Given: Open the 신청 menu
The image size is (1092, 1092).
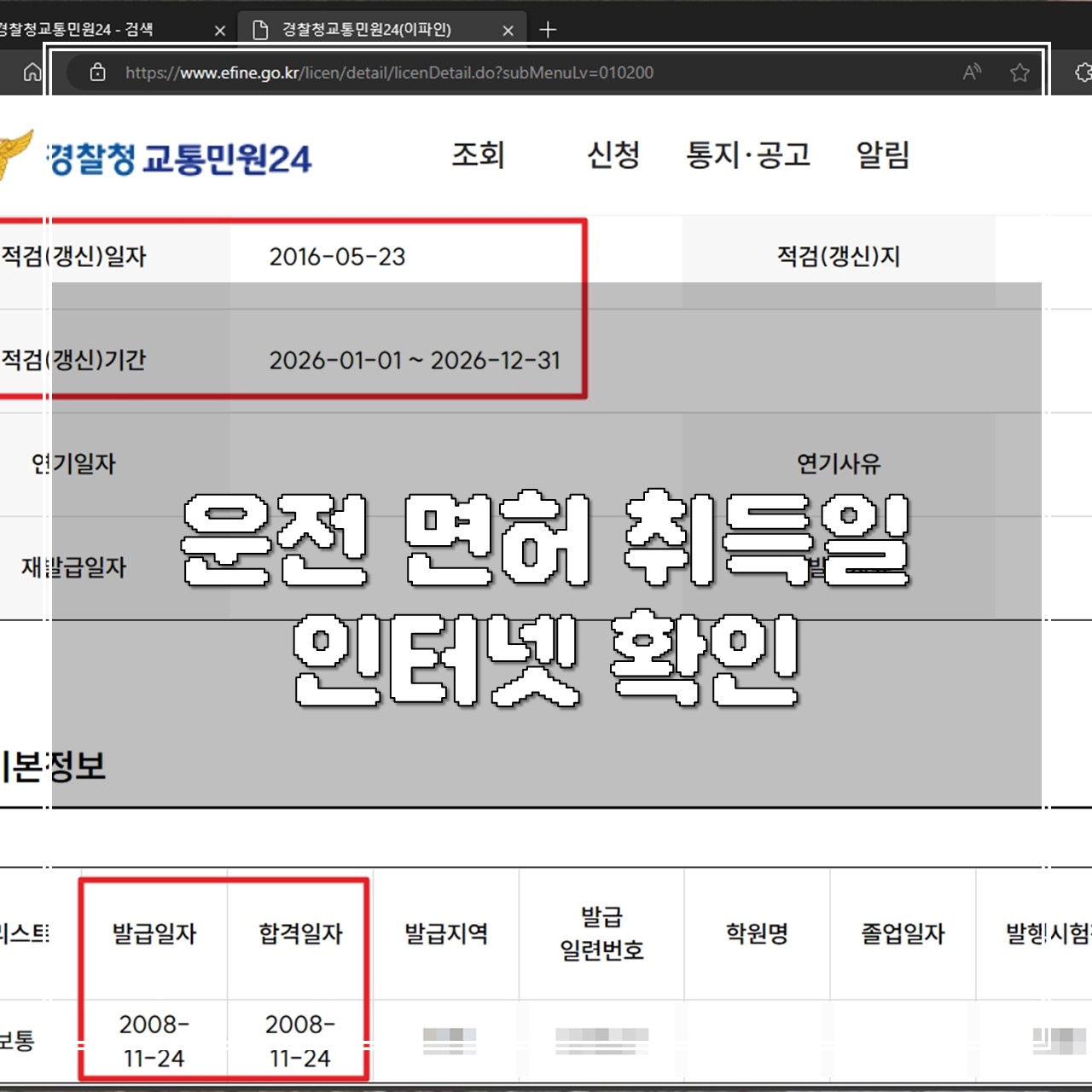Looking at the screenshot, I should click(613, 155).
